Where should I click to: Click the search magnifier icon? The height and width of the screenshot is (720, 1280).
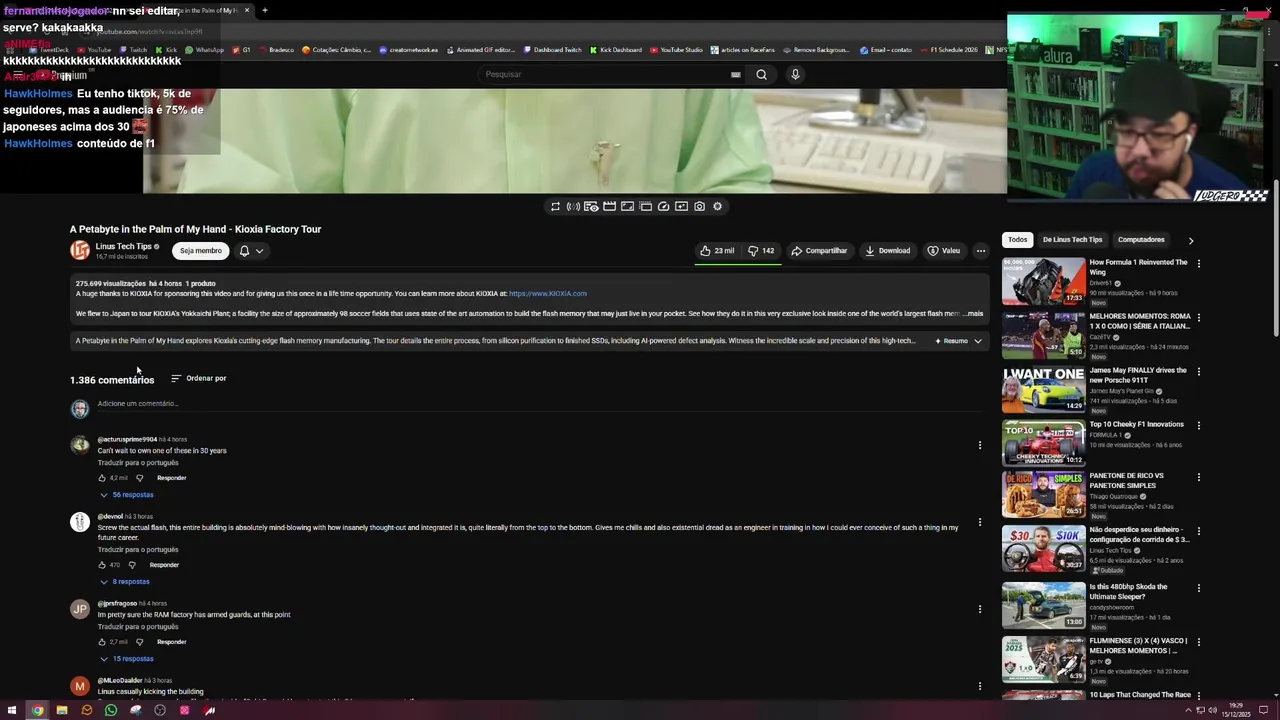point(761,74)
